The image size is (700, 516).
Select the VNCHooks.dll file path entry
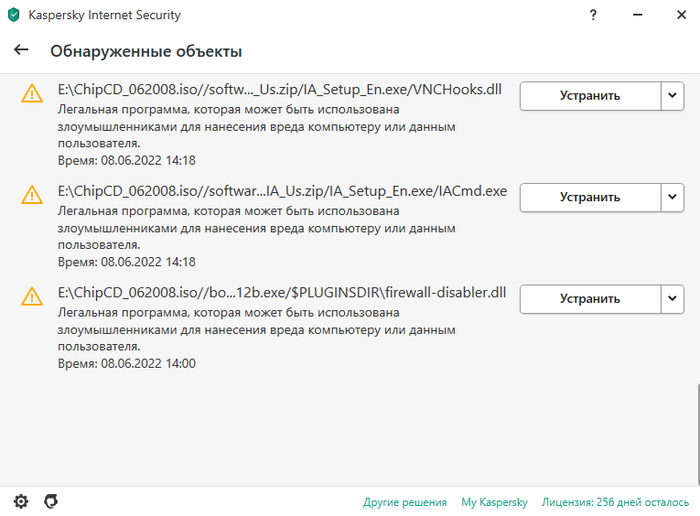point(279,89)
